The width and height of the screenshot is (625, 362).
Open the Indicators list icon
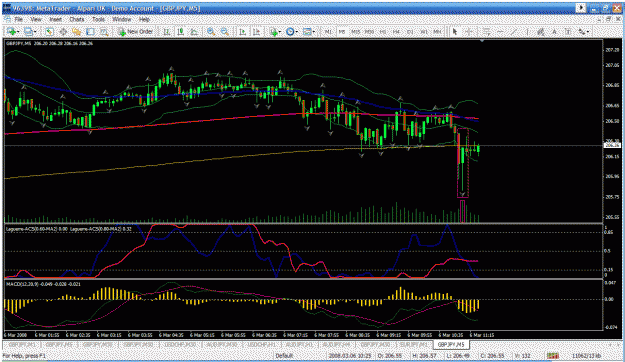coord(273,31)
